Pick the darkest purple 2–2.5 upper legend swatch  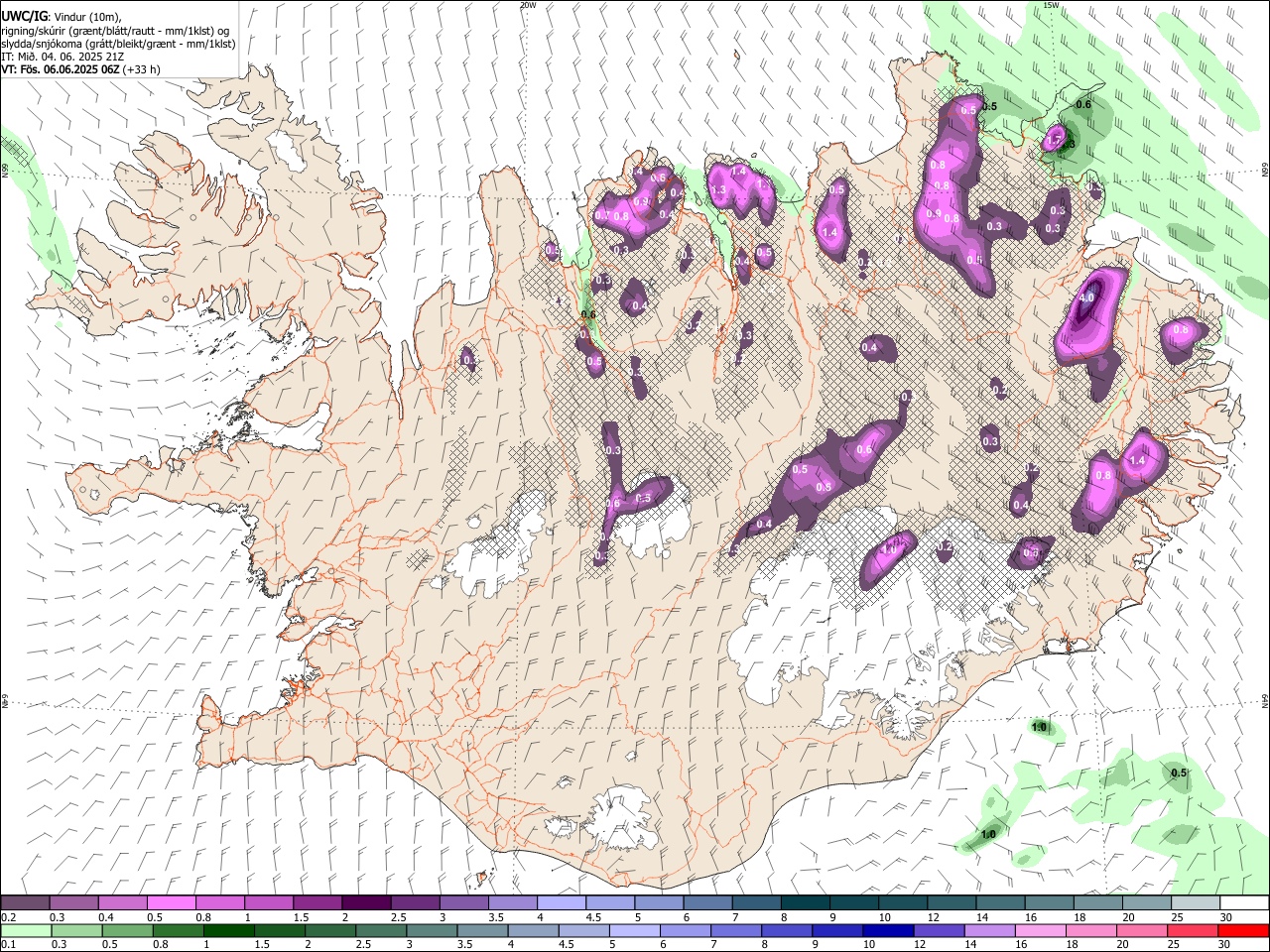[x=366, y=902]
